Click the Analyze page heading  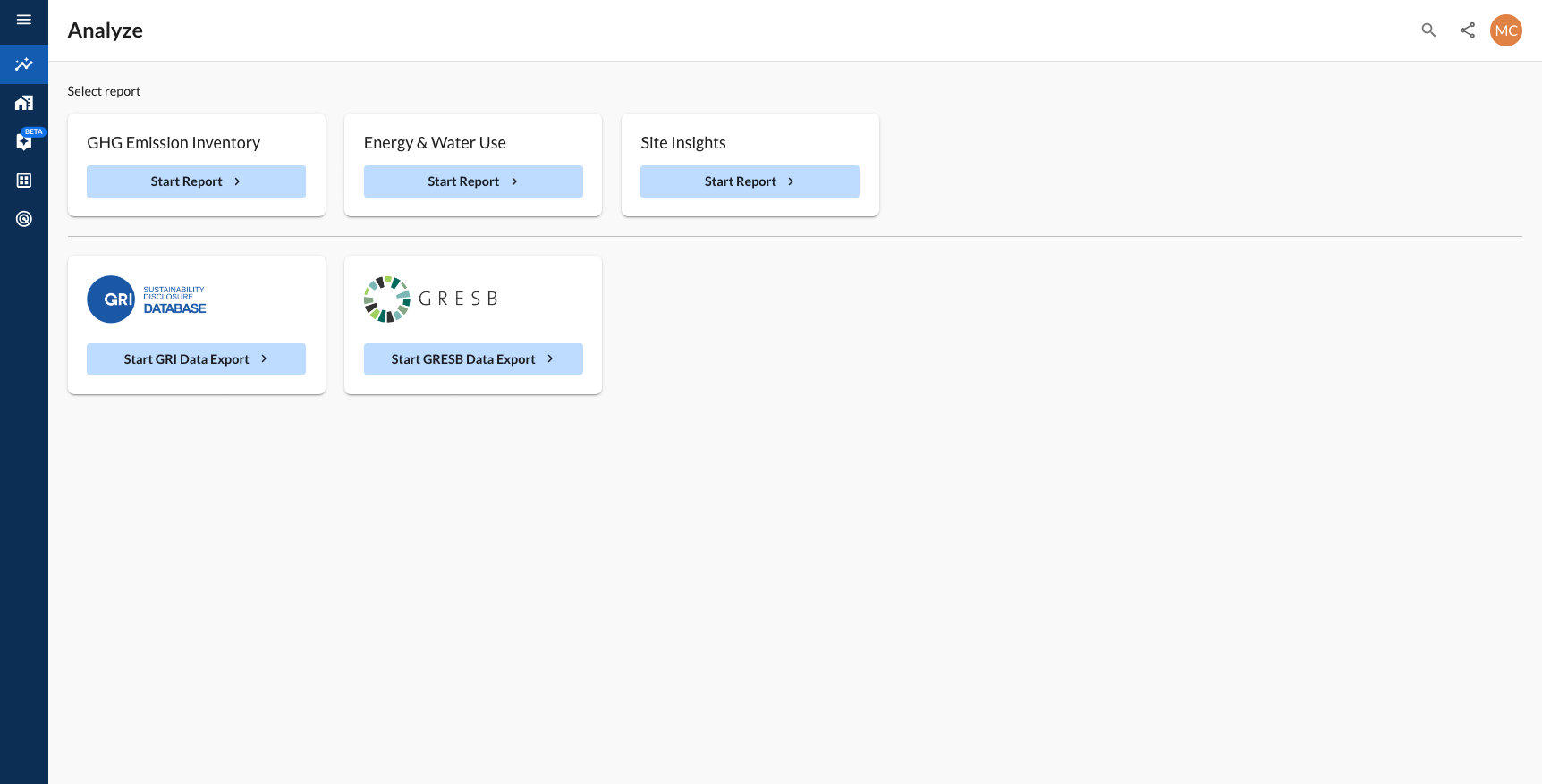(106, 30)
